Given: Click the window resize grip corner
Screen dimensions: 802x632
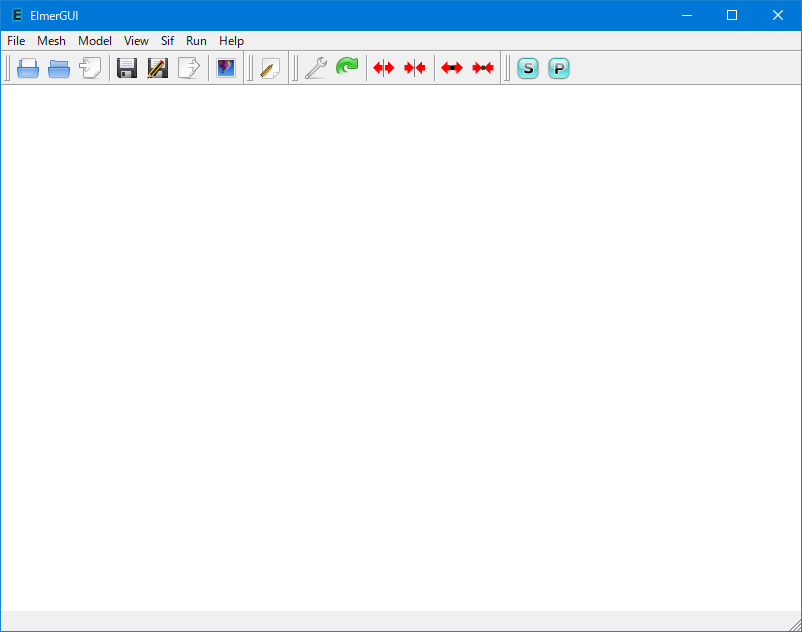Looking at the screenshot, I should click(795, 625).
